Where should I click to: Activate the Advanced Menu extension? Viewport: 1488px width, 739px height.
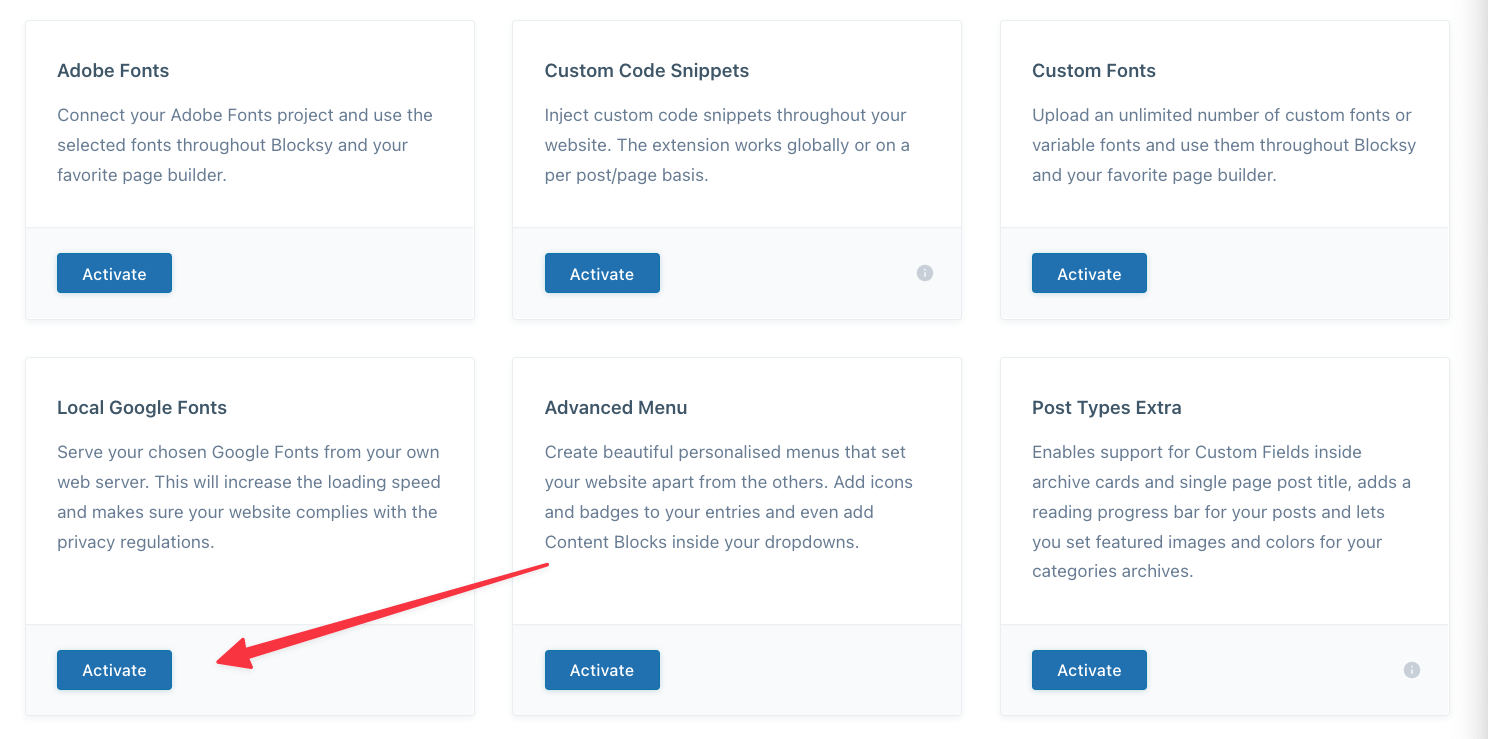coord(602,670)
